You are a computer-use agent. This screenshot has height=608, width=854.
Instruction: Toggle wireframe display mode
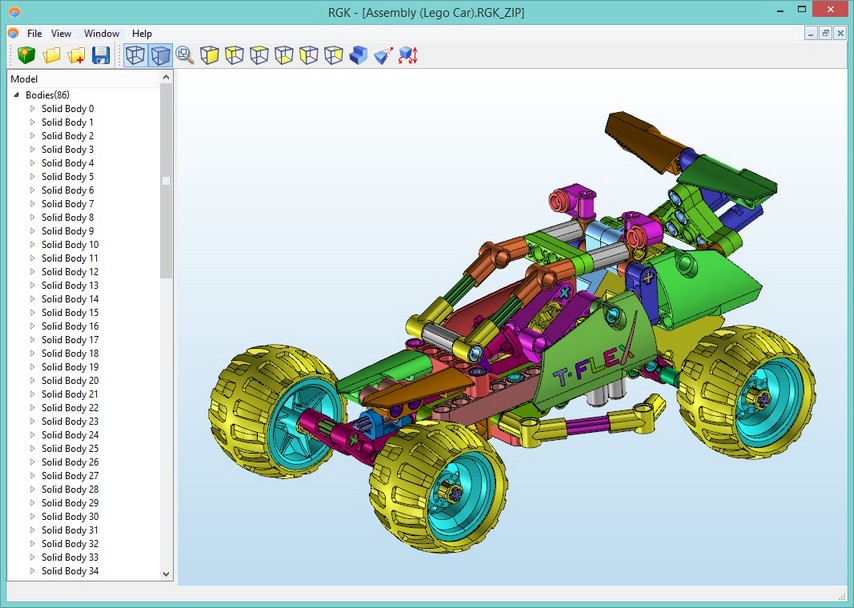135,56
